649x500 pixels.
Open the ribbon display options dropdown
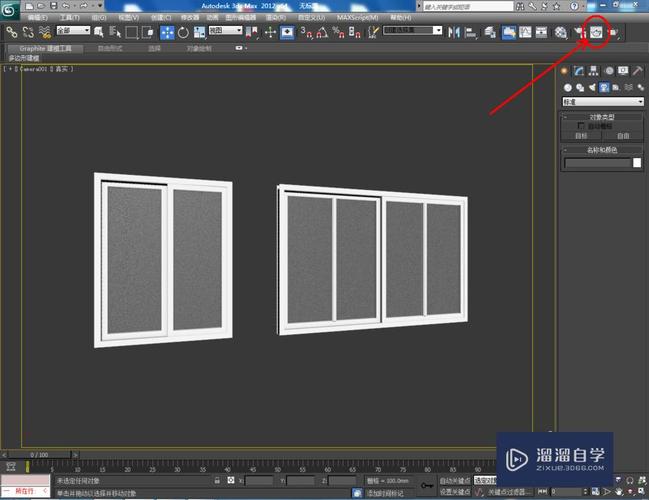pos(239,48)
